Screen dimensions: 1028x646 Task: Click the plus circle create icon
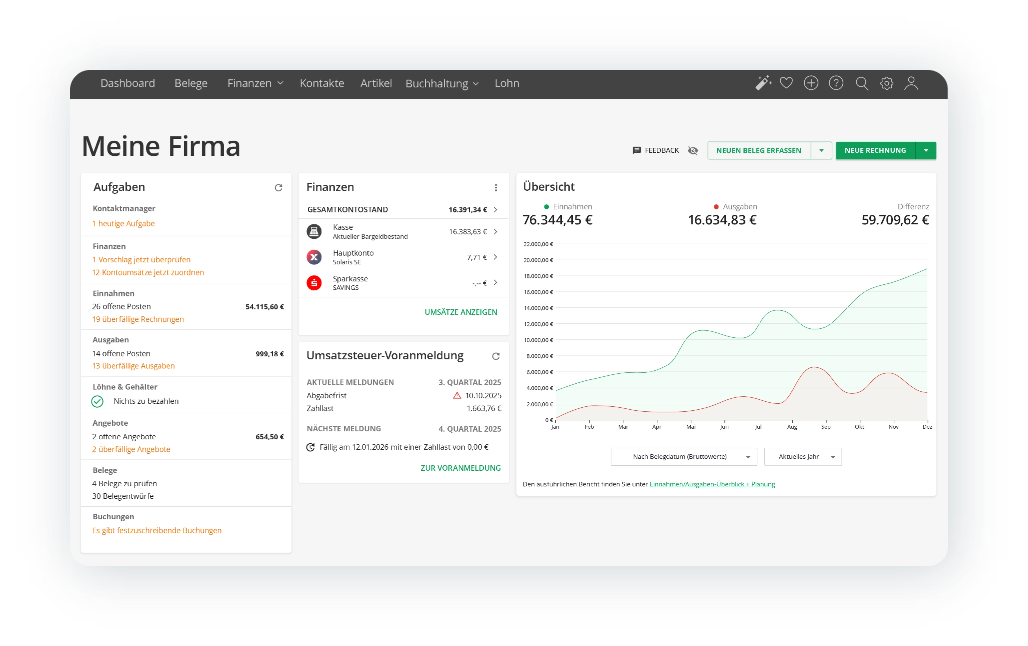(x=811, y=83)
